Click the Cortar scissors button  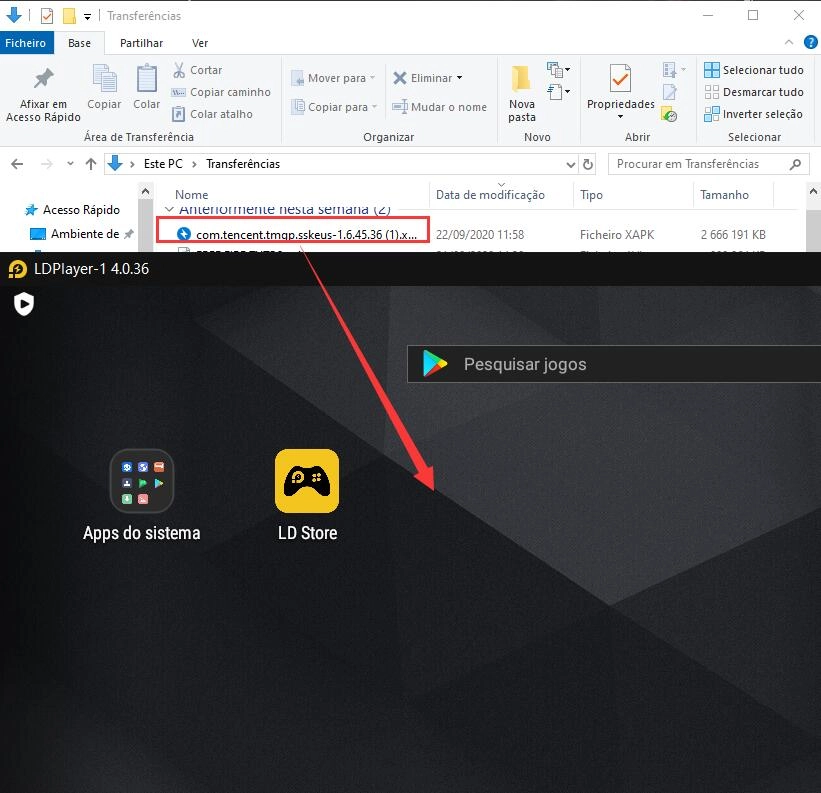click(197, 70)
